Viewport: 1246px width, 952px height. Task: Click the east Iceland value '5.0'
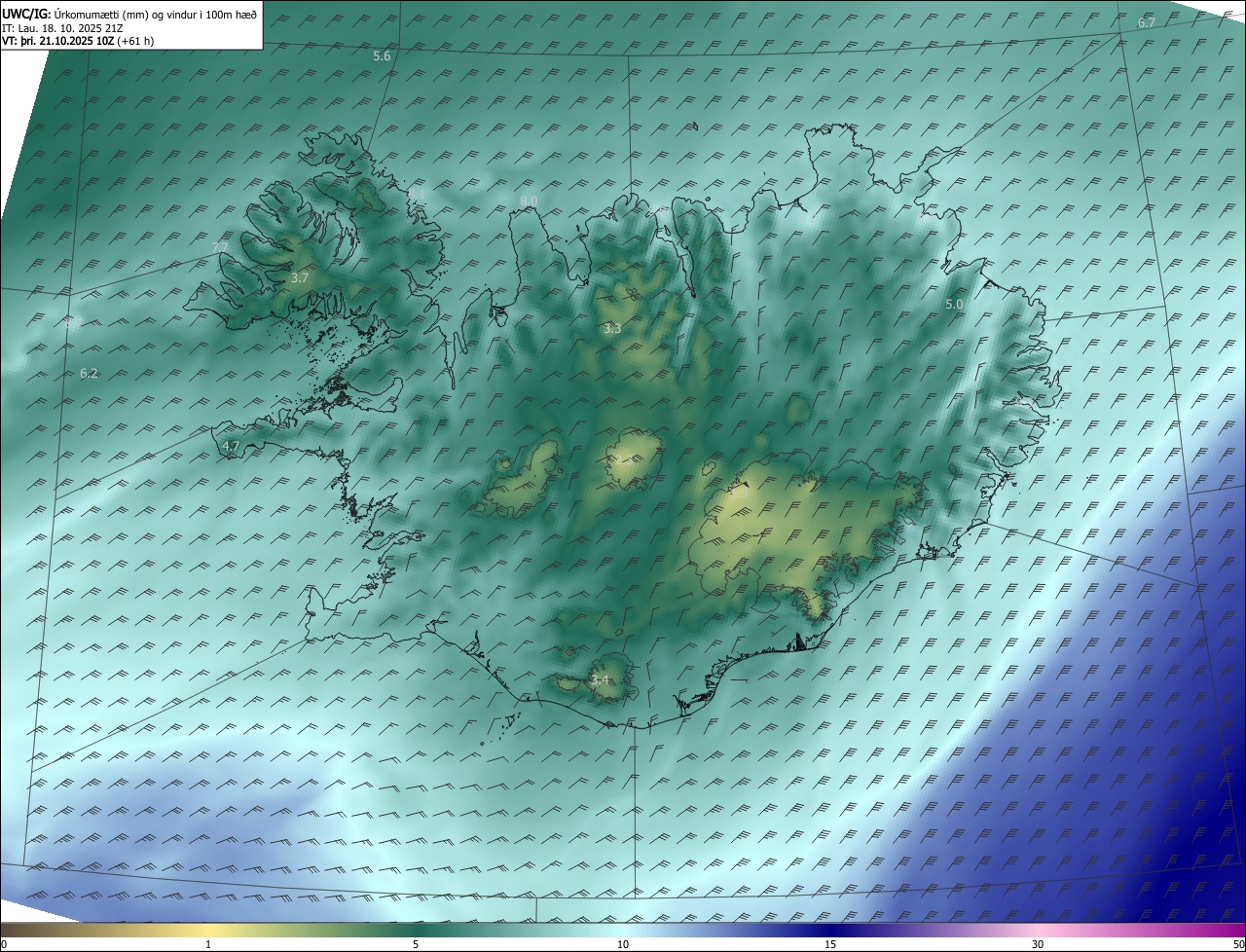954,305
